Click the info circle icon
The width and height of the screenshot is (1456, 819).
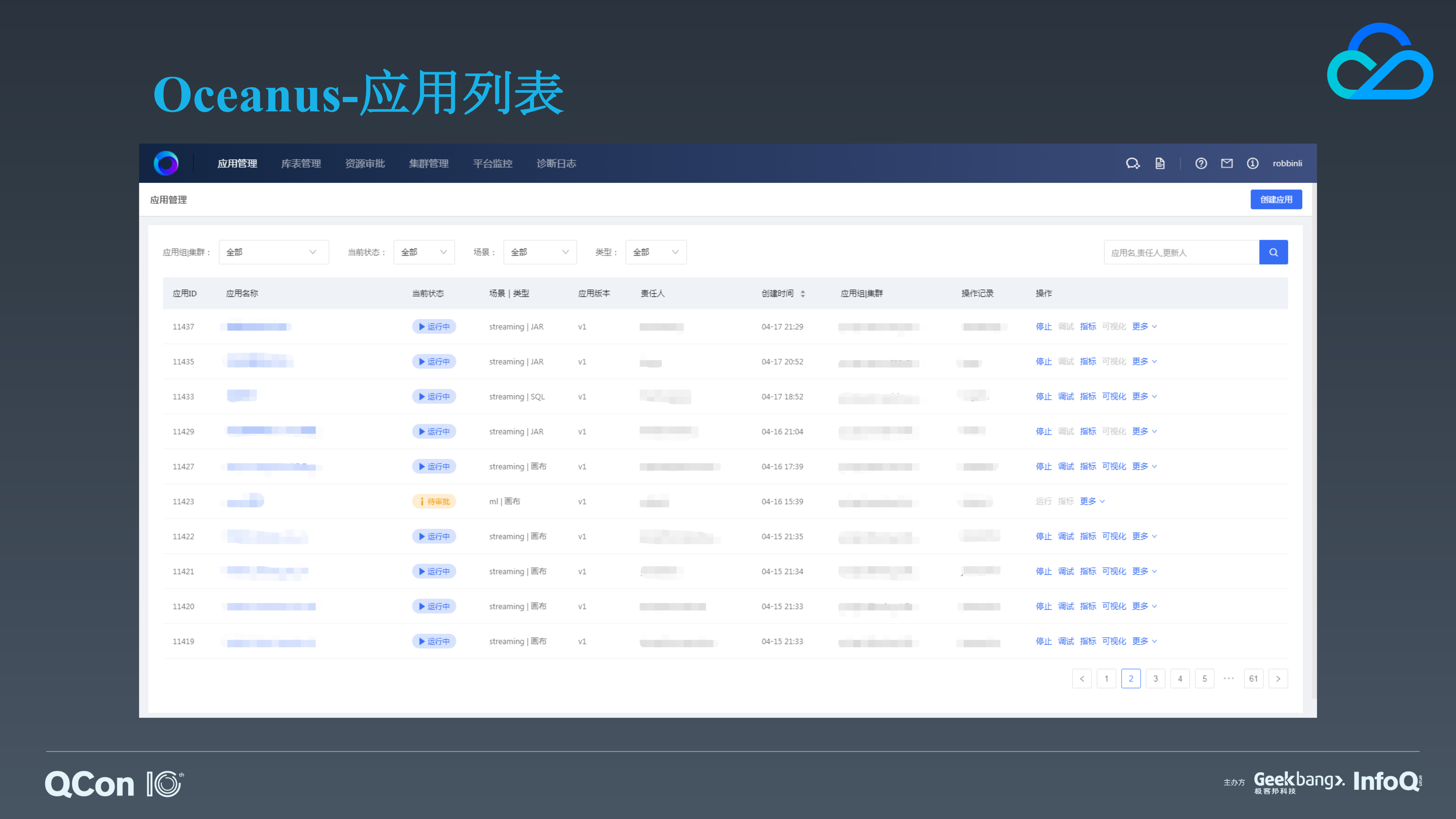[1253, 163]
